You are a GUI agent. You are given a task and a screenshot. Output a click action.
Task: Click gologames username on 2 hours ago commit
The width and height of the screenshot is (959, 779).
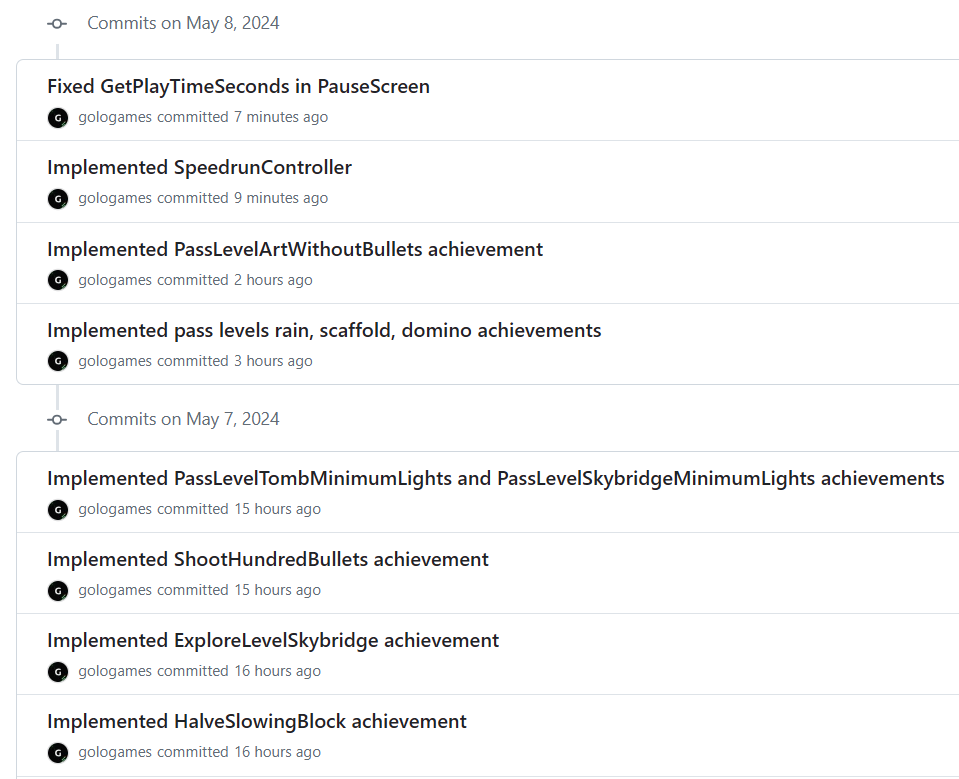[x=115, y=280]
